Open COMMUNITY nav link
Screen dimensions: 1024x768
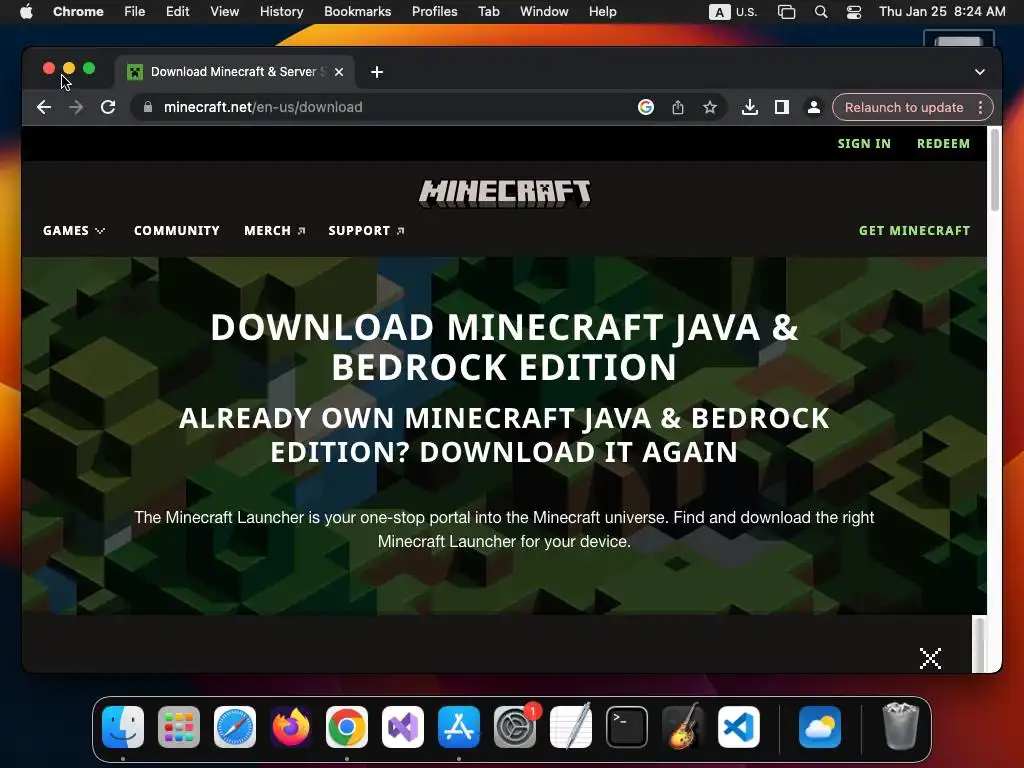pyautogui.click(x=176, y=231)
